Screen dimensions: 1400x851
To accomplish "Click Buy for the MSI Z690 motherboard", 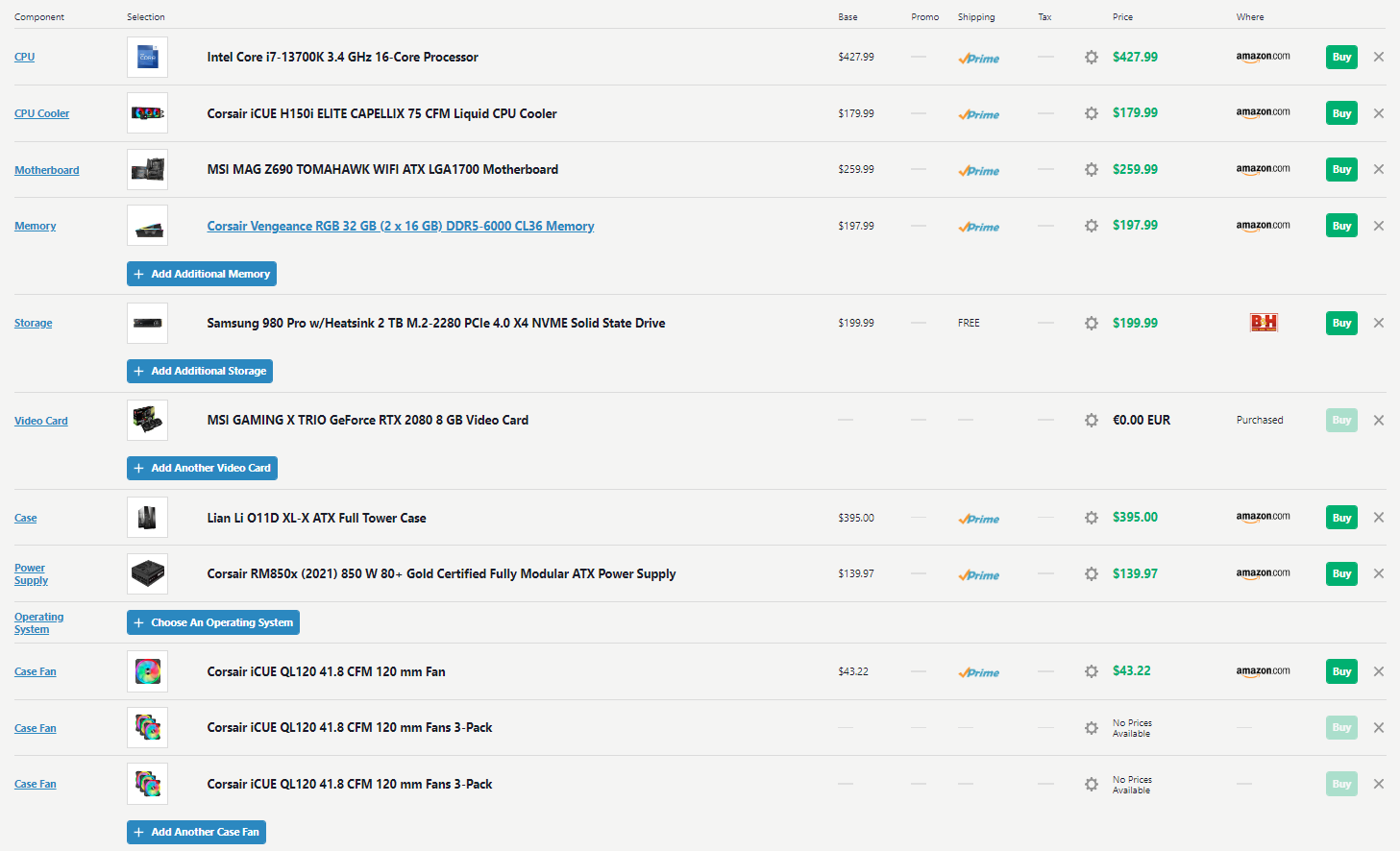I will [x=1341, y=169].
